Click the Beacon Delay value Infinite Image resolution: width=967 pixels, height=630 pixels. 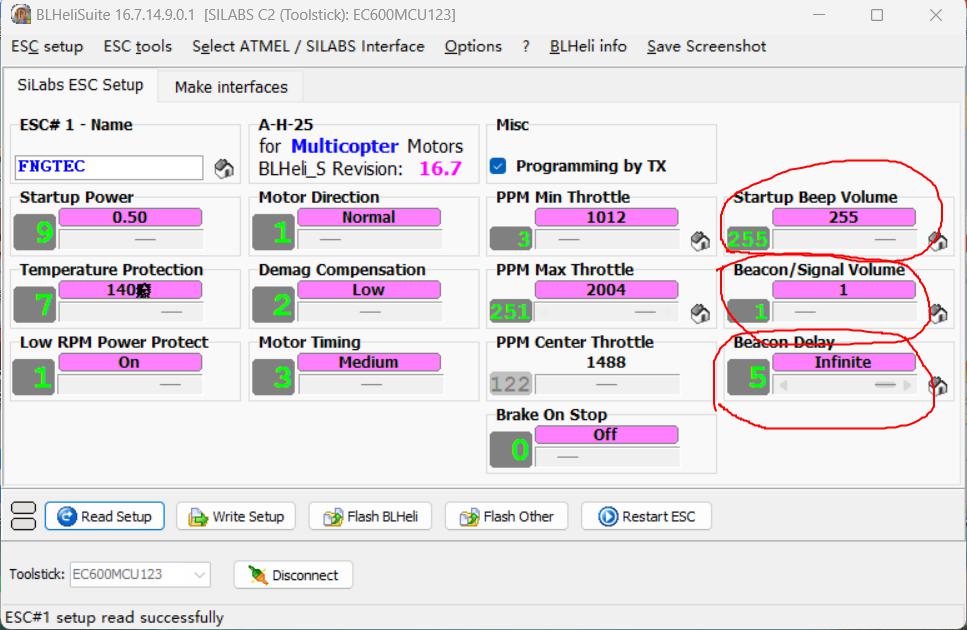point(844,362)
